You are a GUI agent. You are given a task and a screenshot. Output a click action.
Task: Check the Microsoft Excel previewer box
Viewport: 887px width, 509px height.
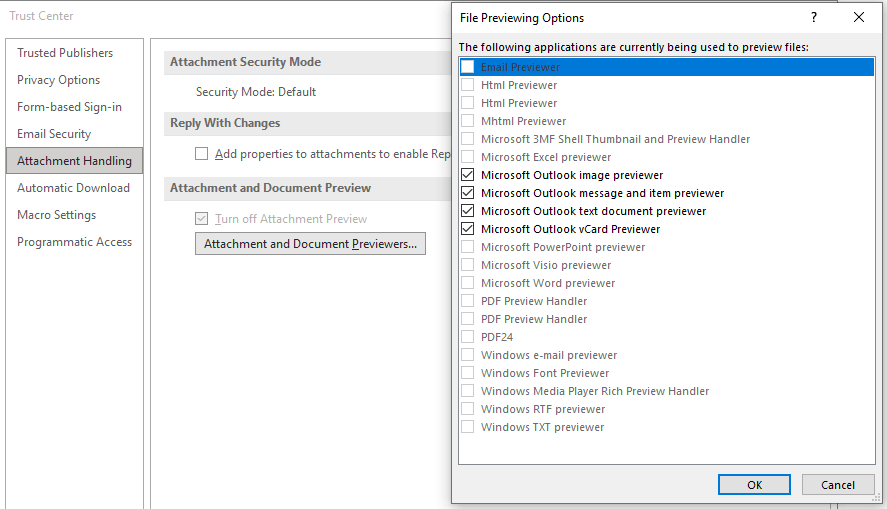467,157
